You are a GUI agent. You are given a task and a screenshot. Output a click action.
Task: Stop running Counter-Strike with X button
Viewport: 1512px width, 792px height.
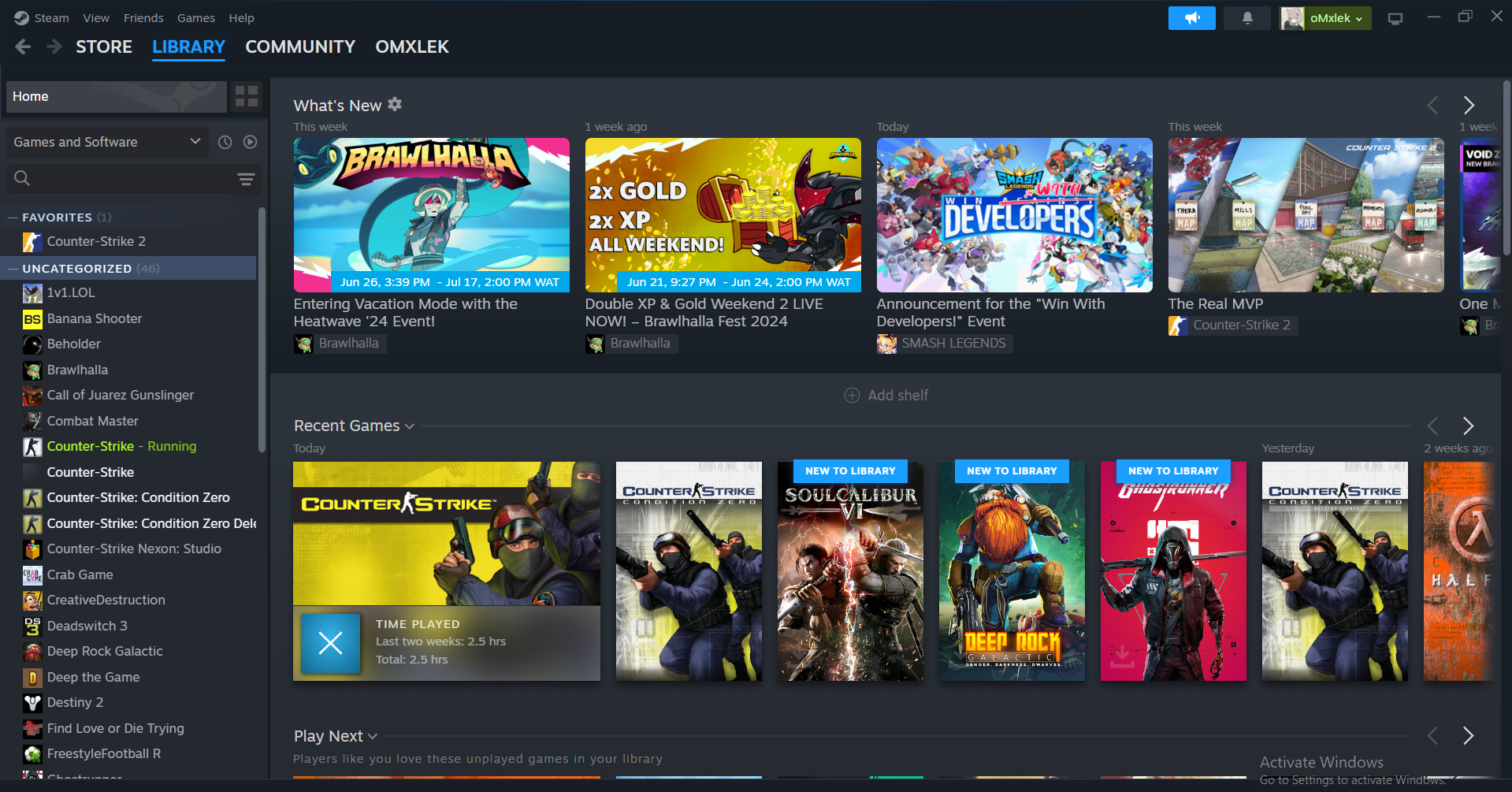[x=330, y=643]
